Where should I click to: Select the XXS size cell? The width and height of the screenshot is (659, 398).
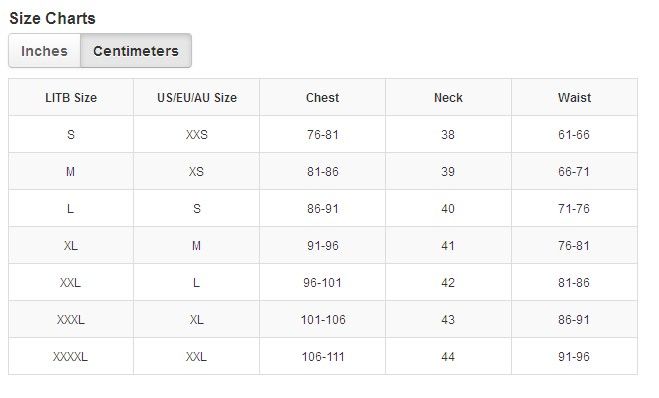(197, 134)
